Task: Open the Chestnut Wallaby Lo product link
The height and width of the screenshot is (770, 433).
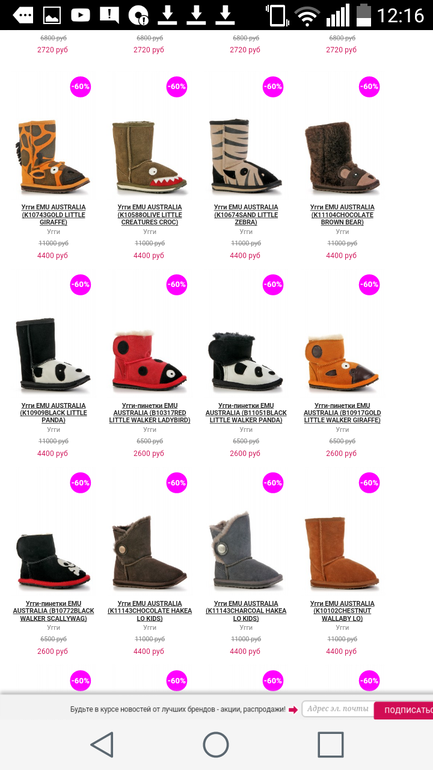Action: (x=342, y=611)
